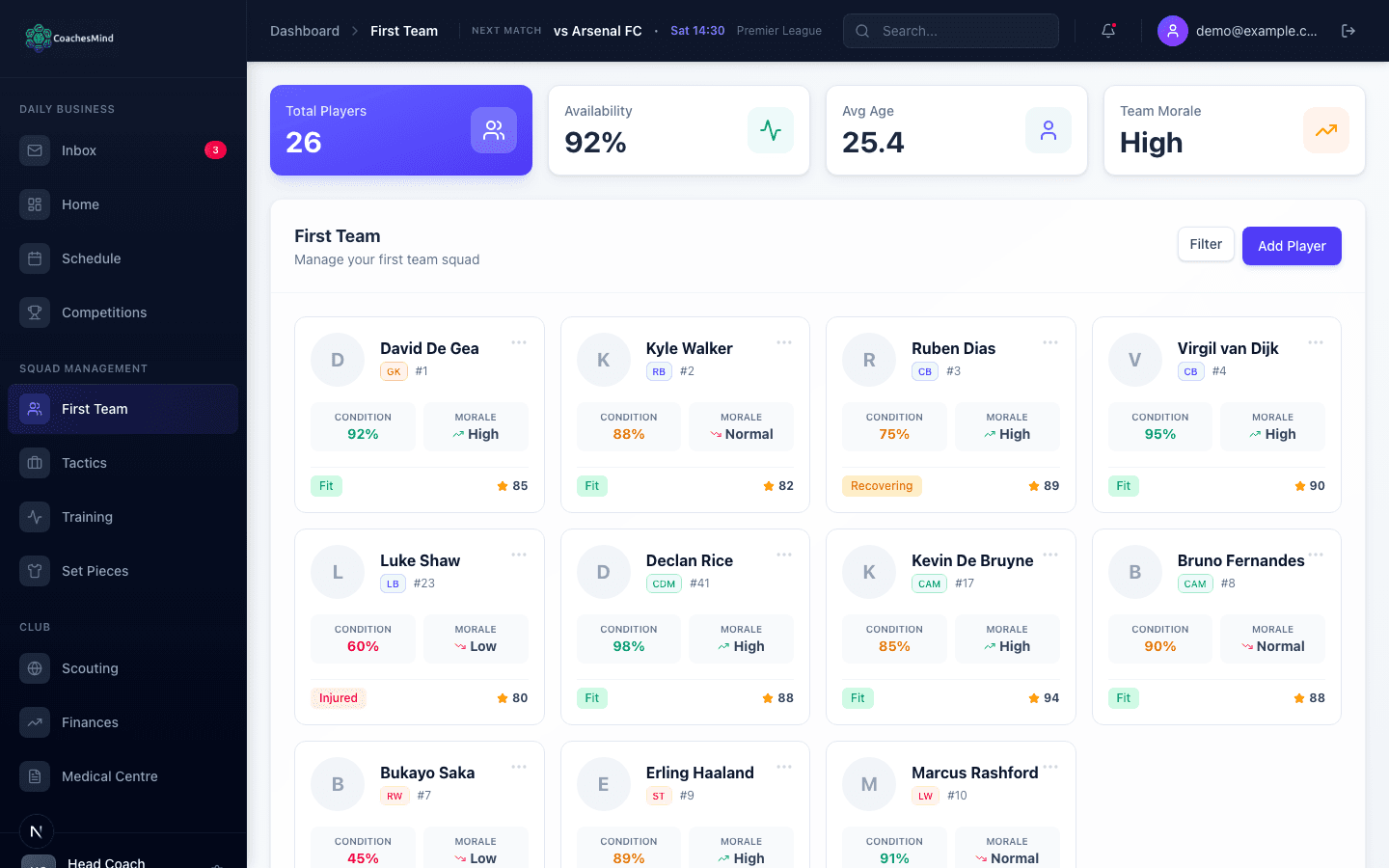1389x868 pixels.
Task: Open options menu for David De Gea
Action: click(519, 342)
